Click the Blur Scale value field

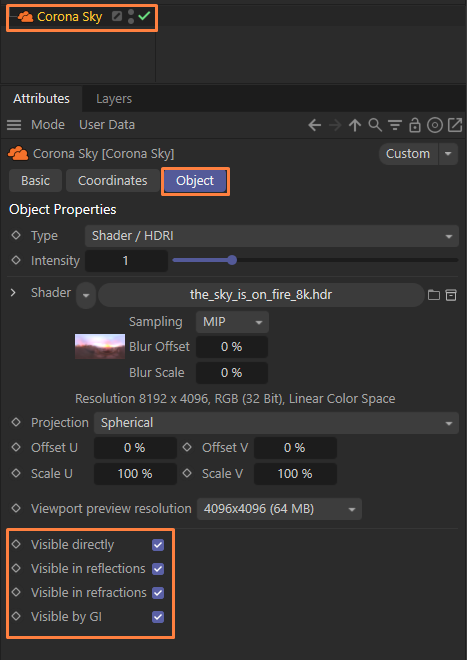click(x=232, y=373)
